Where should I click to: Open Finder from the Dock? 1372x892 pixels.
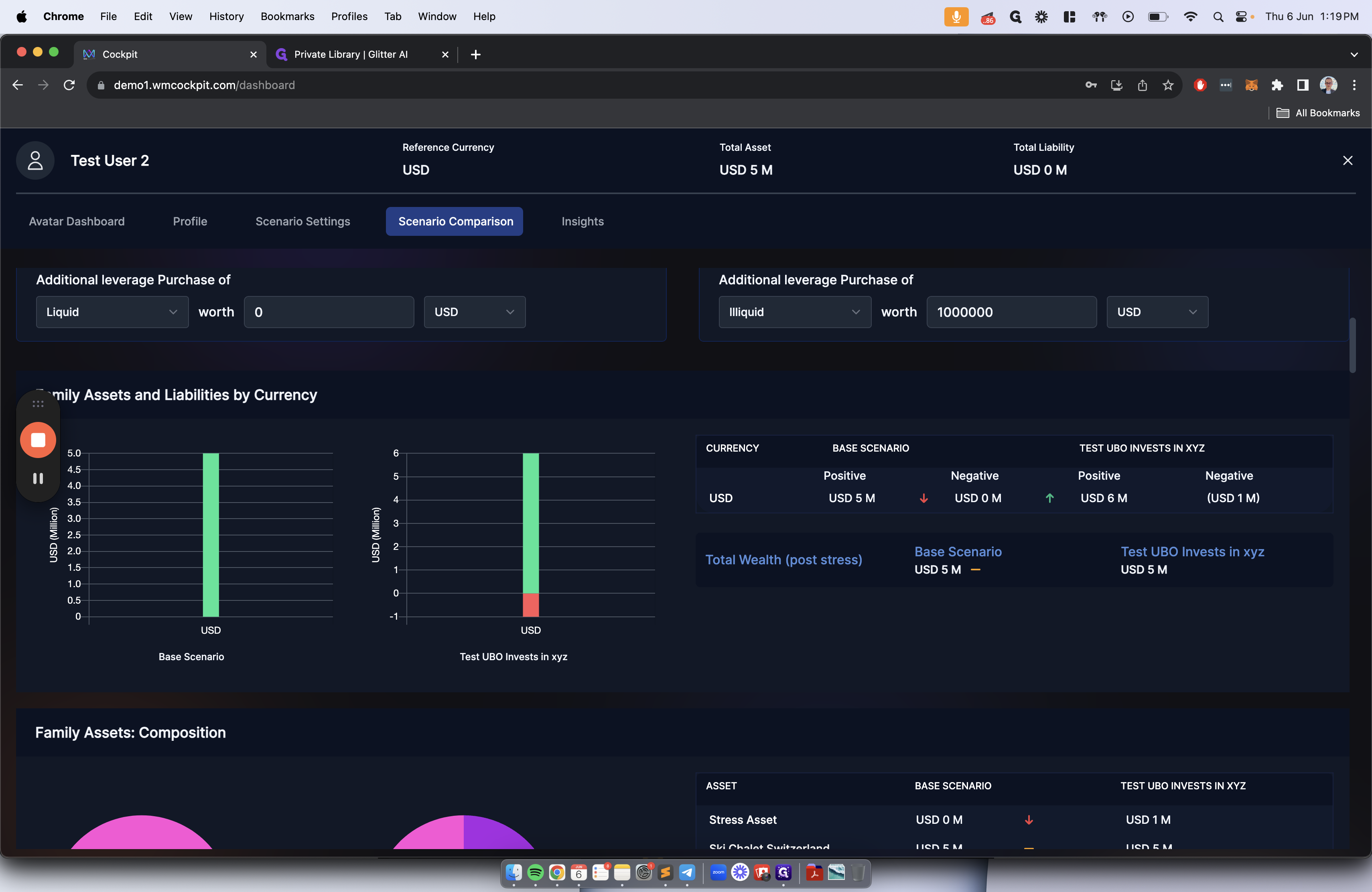point(513,872)
